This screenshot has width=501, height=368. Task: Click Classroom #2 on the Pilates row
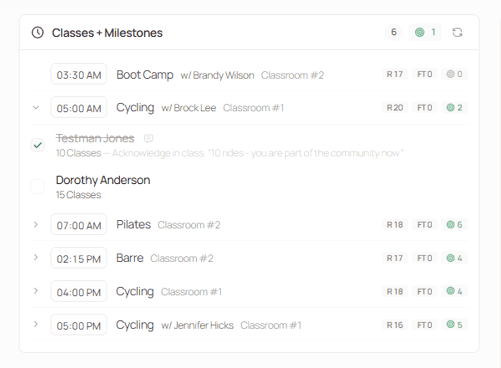[189, 225]
